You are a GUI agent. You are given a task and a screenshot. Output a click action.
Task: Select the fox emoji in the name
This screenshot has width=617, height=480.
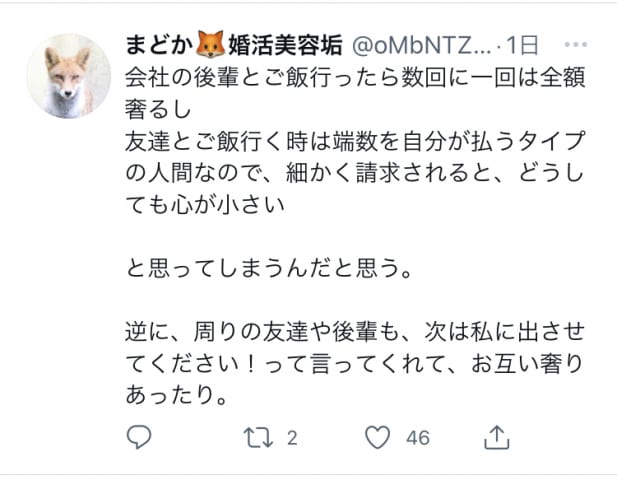click(x=210, y=44)
